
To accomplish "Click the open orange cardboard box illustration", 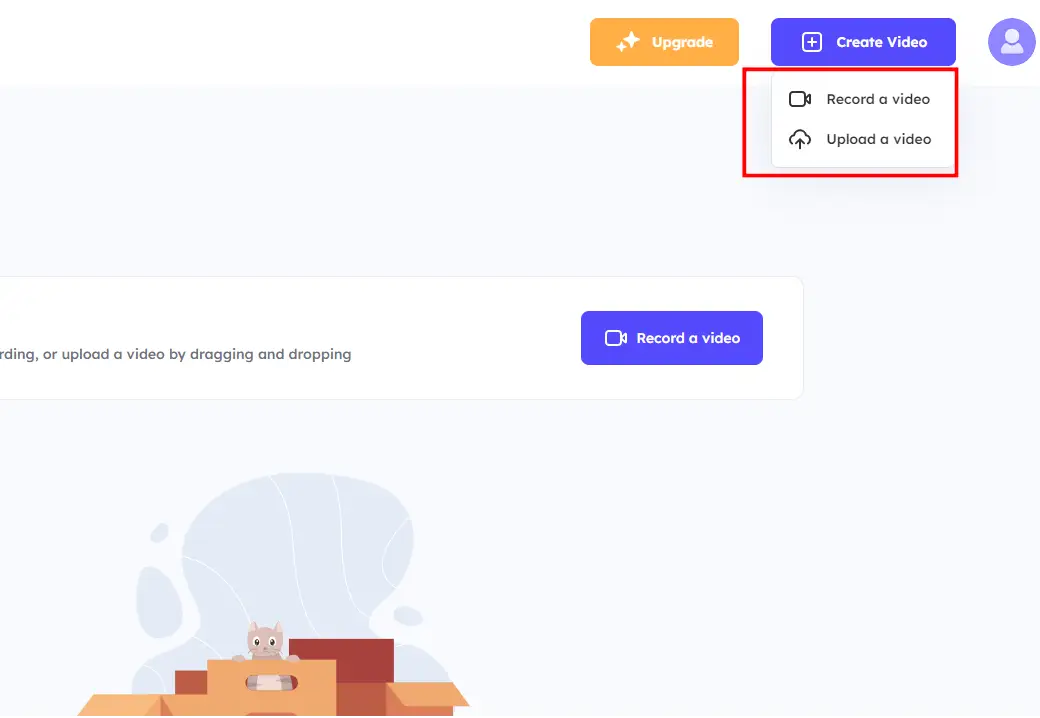I will tap(270, 690).
